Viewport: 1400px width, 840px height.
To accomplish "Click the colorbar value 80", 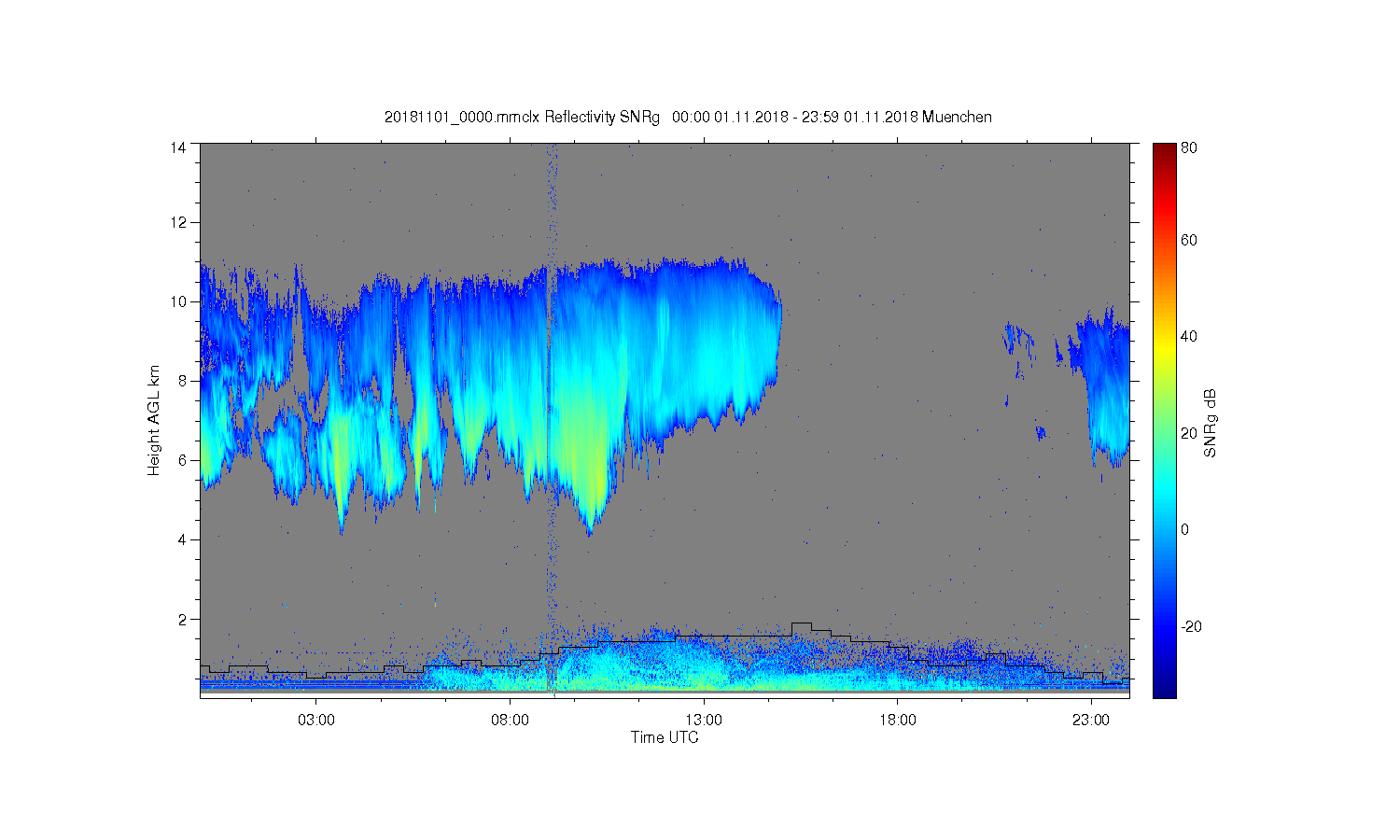I will [1189, 147].
